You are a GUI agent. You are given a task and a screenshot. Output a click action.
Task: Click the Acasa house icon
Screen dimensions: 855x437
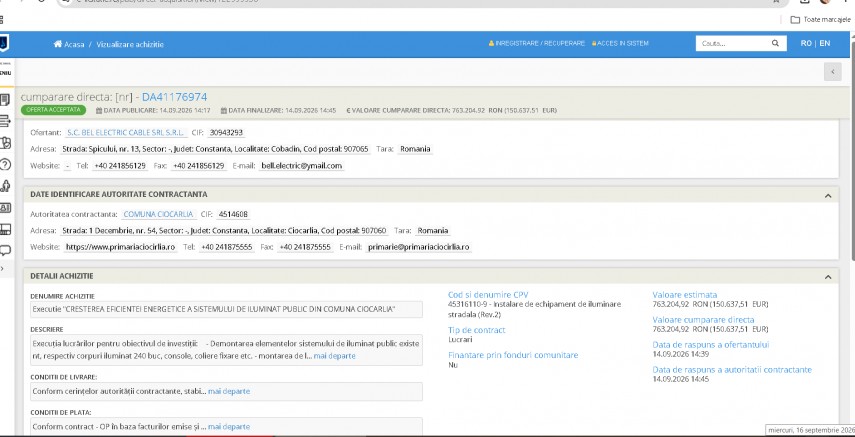58,44
